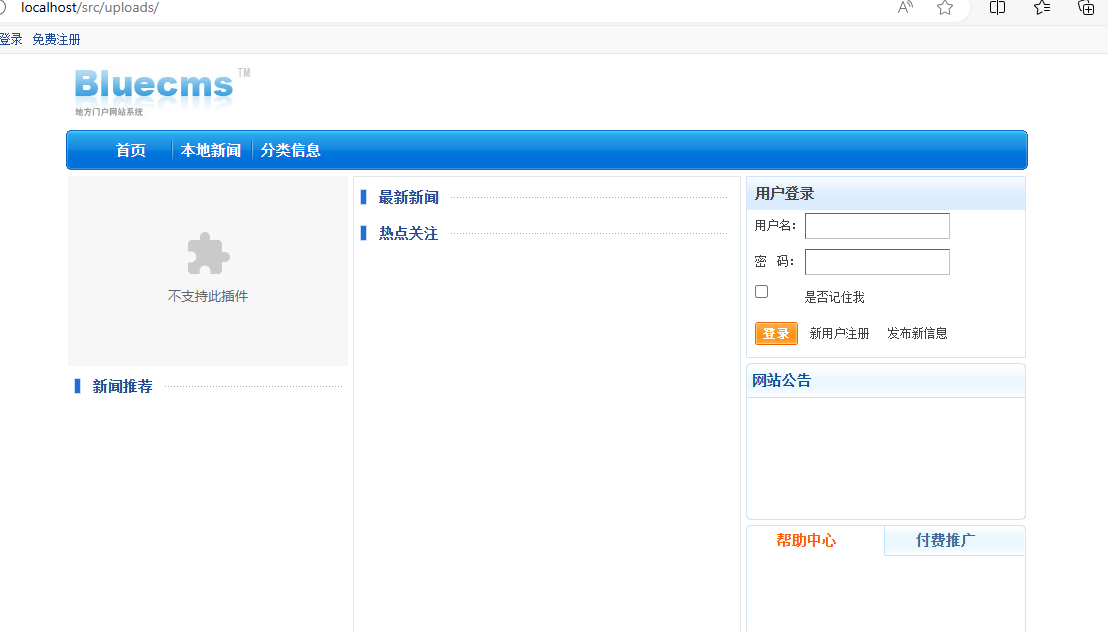Click the Bluecms logo
Screen dimensions: 1108x632
[162, 92]
